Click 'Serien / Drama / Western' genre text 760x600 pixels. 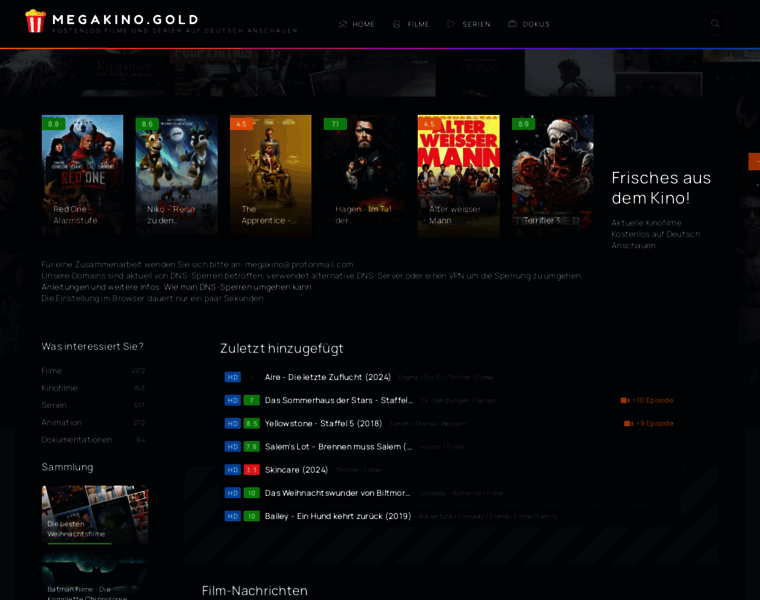[428, 424]
